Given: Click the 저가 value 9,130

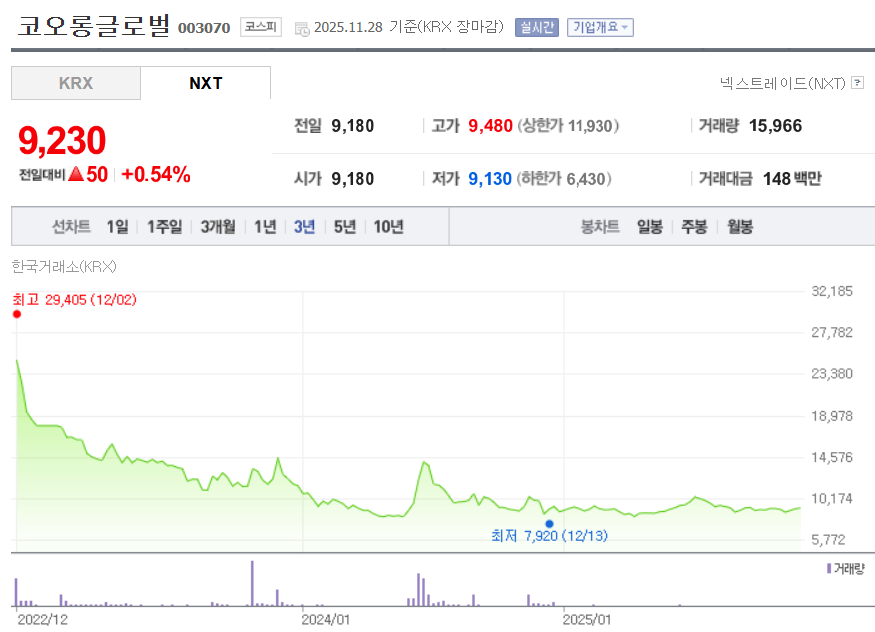Looking at the screenshot, I should tap(489, 179).
